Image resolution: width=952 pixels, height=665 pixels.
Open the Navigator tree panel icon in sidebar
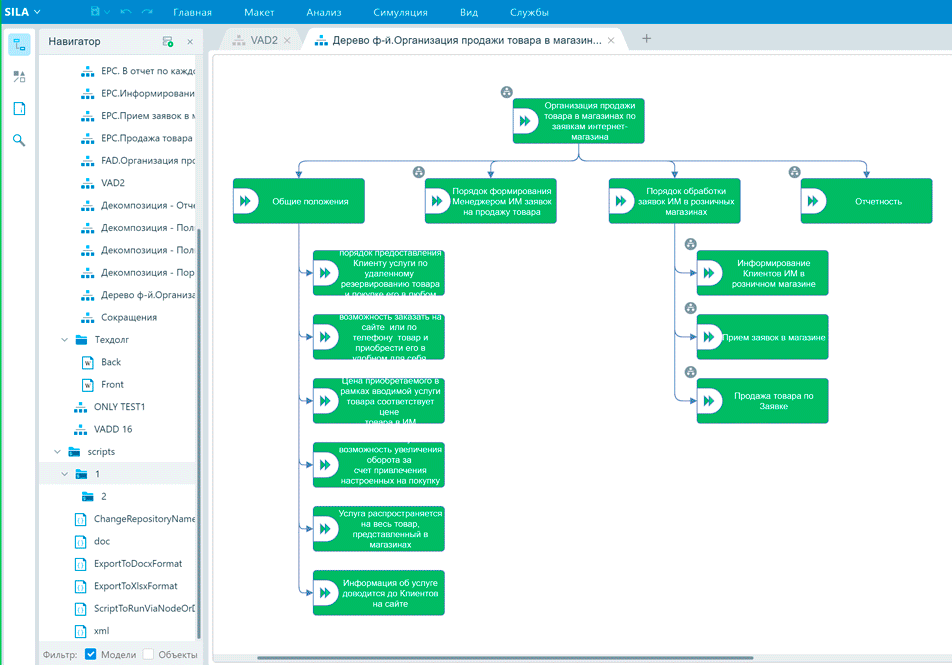[x=19, y=44]
